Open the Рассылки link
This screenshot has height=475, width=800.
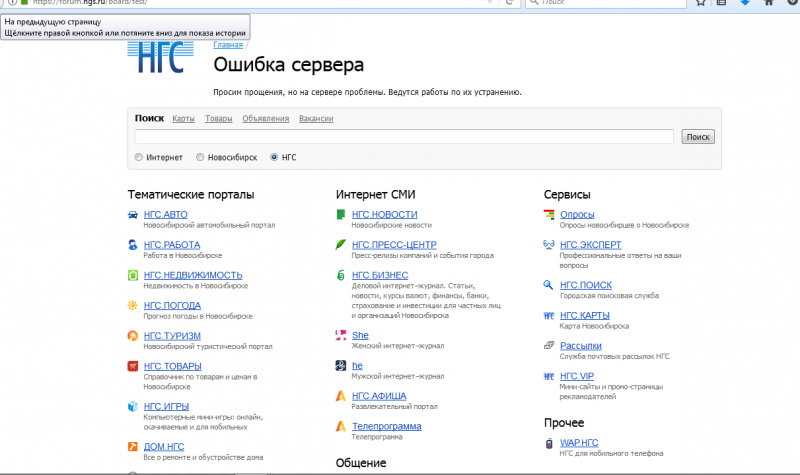click(581, 346)
